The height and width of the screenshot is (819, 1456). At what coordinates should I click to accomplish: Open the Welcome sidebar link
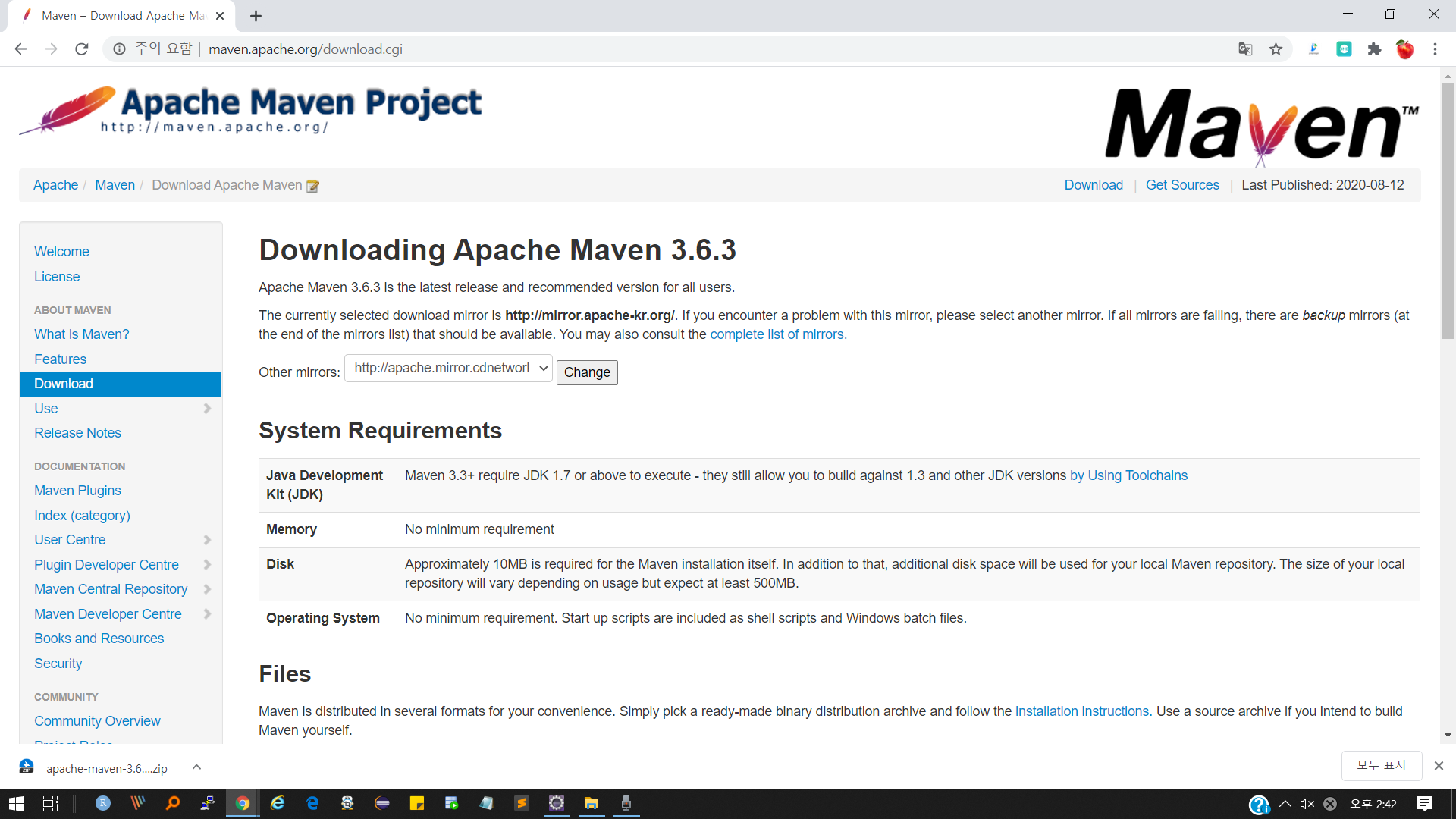click(x=61, y=252)
